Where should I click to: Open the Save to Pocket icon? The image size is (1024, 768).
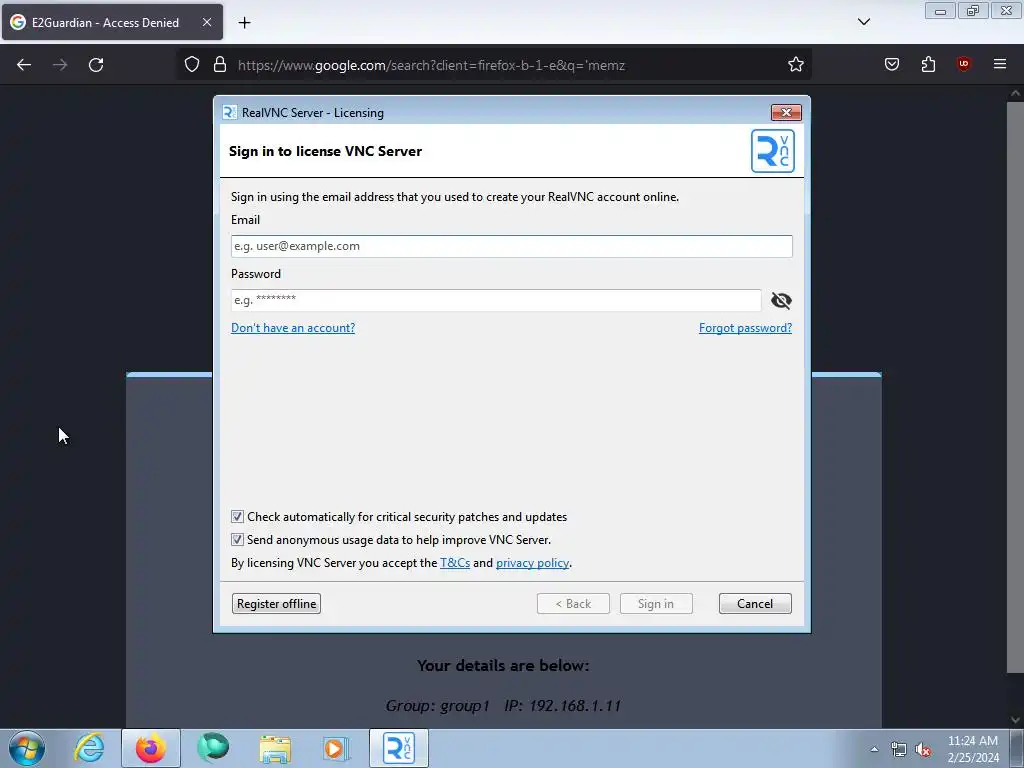892,64
